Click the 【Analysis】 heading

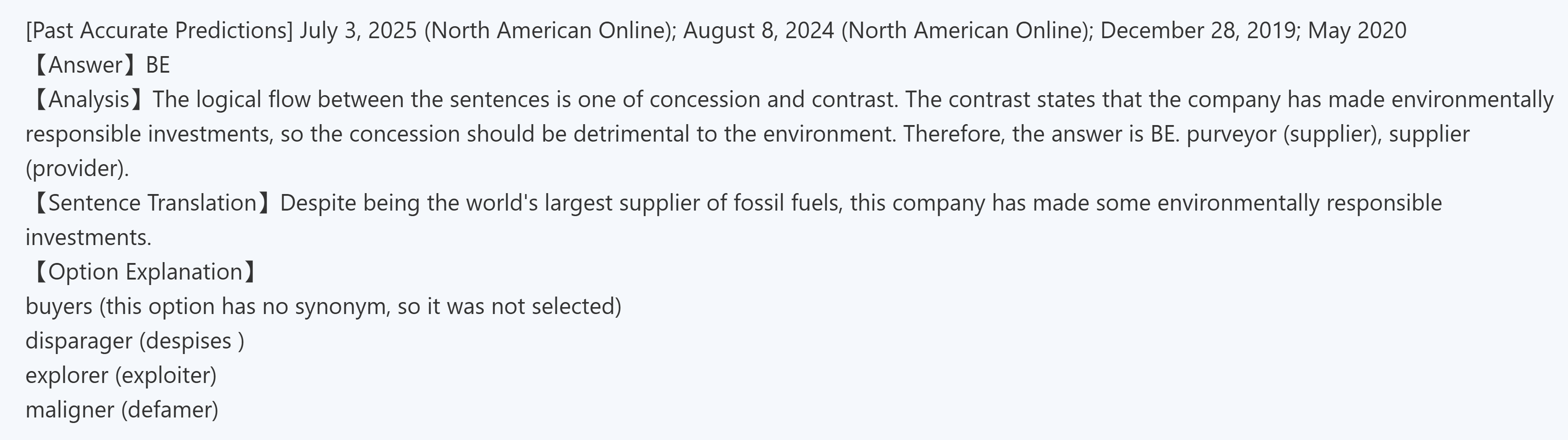[89, 99]
